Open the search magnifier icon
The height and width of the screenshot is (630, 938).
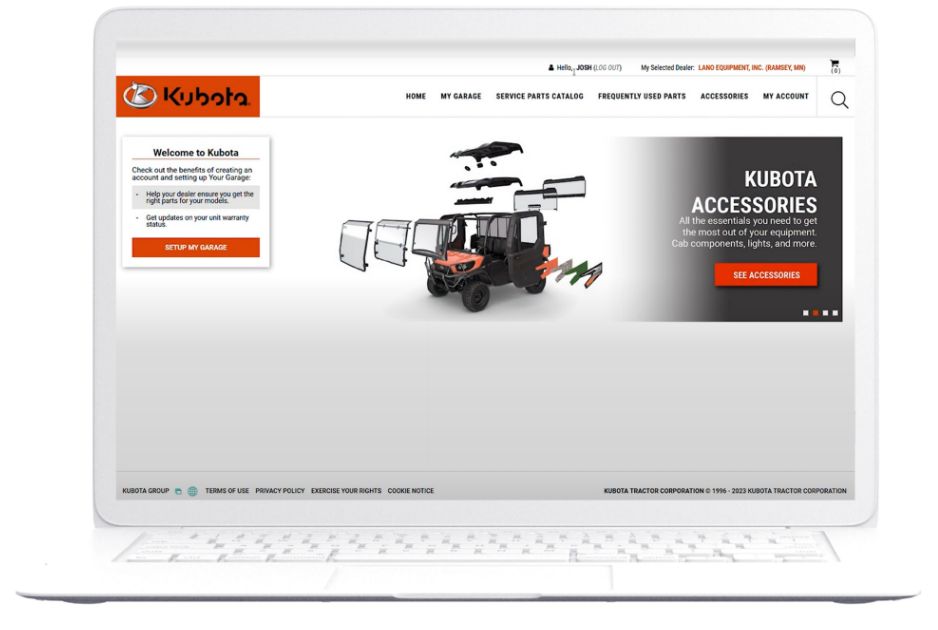click(x=839, y=99)
